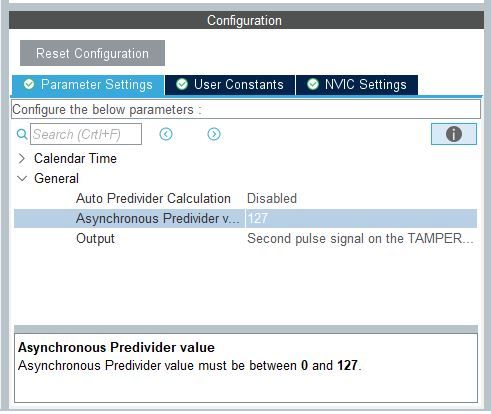This screenshot has height=414, width=491.
Task: Click the NVIC Settings green check icon
Action: tap(313, 84)
